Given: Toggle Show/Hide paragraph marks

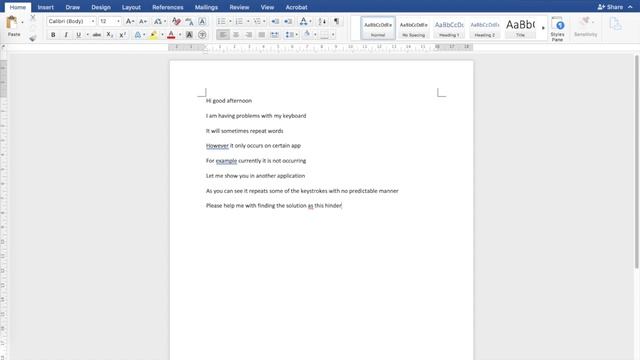Looking at the screenshot, I should click(336, 21).
